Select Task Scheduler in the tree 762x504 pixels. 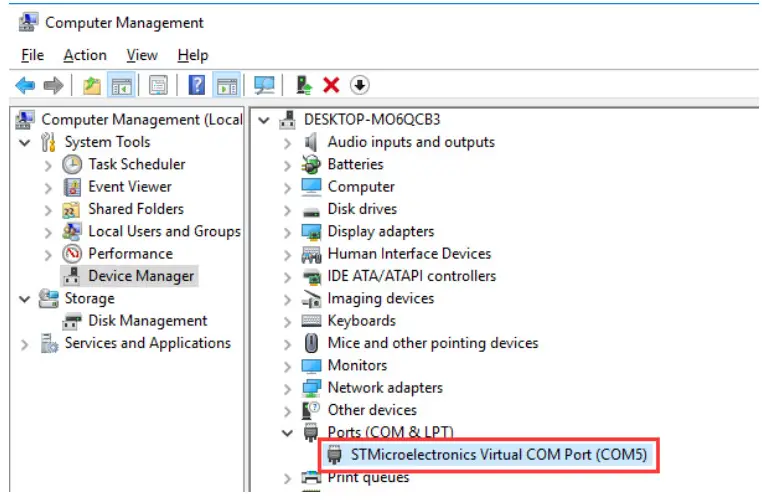137,164
